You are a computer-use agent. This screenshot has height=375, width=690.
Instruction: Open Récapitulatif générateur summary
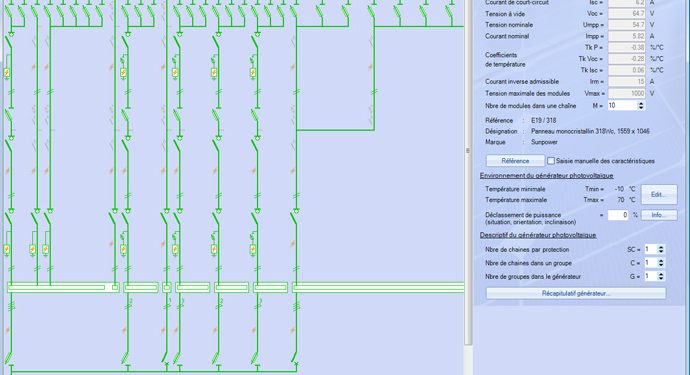click(x=576, y=293)
